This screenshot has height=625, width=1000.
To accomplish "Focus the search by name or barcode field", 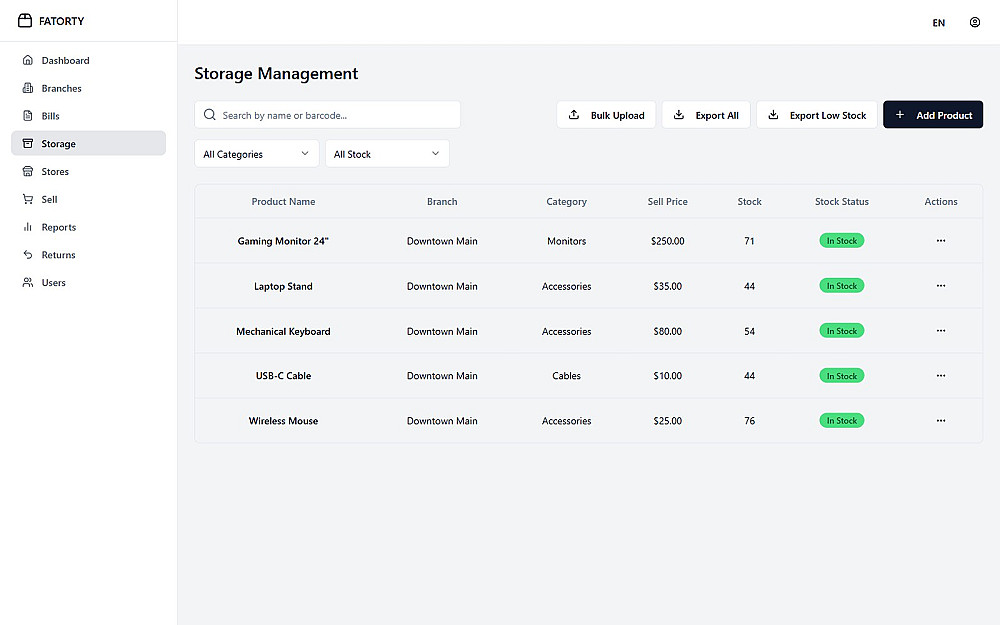I will click(327, 115).
